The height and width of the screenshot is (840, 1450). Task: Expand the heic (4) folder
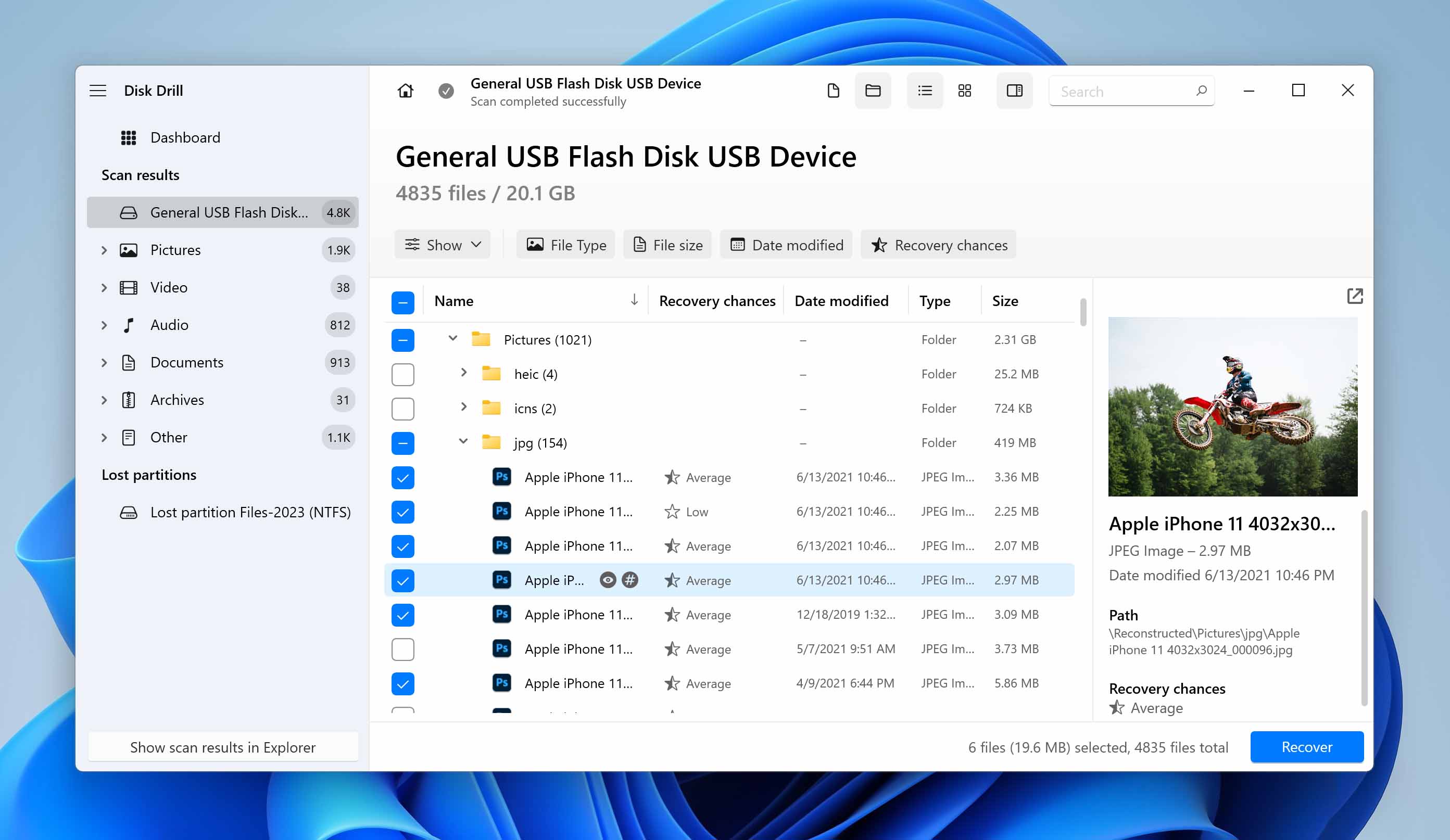pos(464,372)
